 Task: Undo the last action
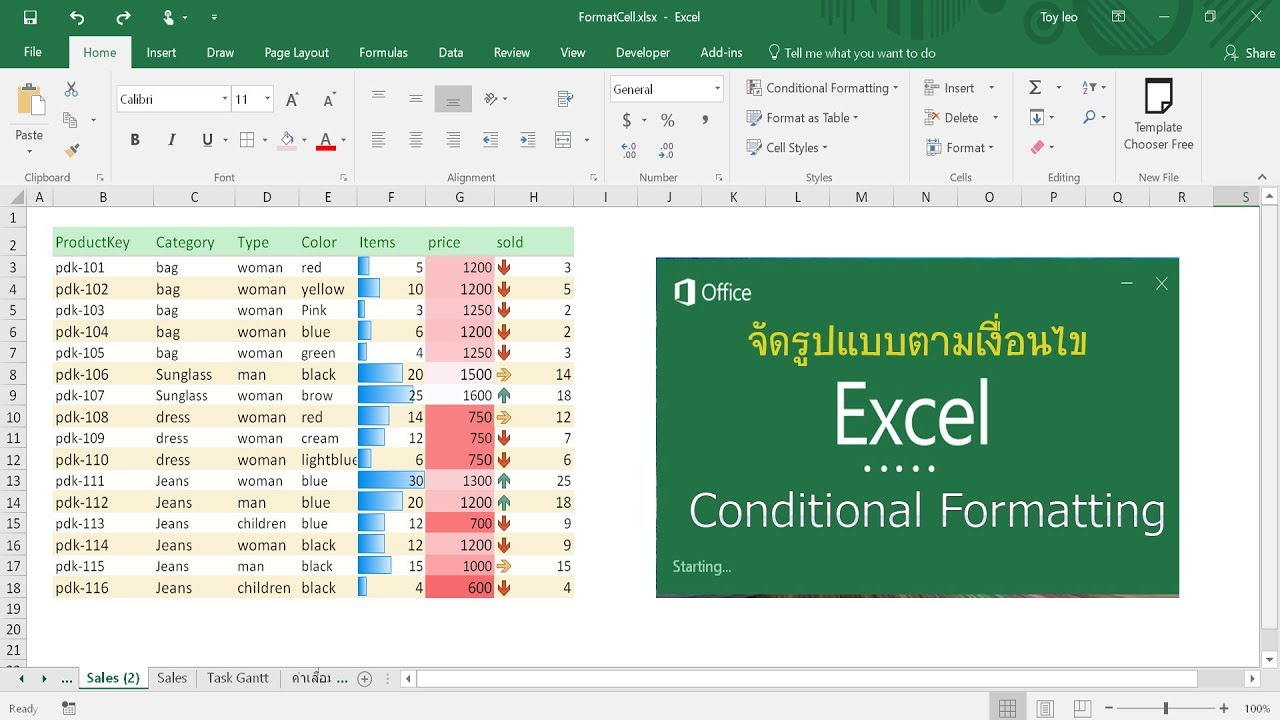point(77,17)
